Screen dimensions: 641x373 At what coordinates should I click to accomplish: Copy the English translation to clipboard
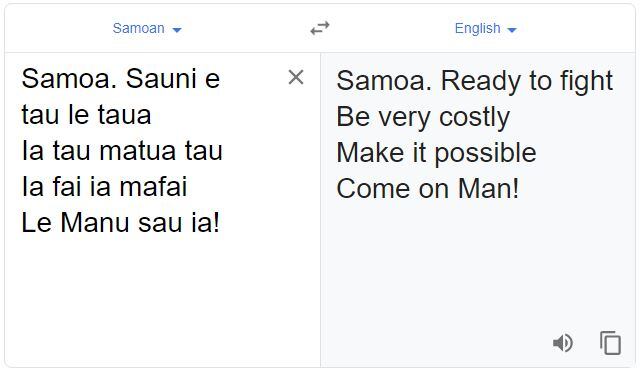pyautogui.click(x=610, y=343)
